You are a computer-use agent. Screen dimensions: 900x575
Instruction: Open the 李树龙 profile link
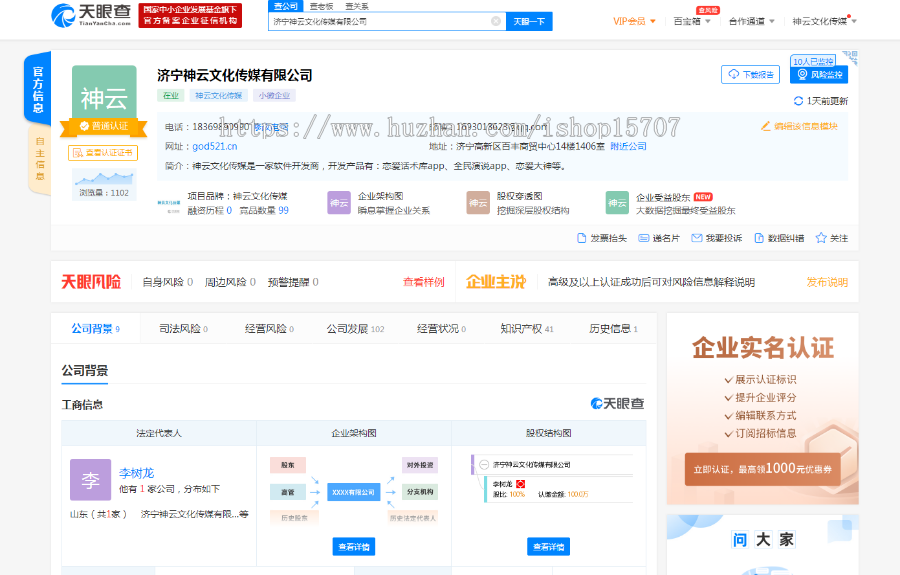pos(137,473)
